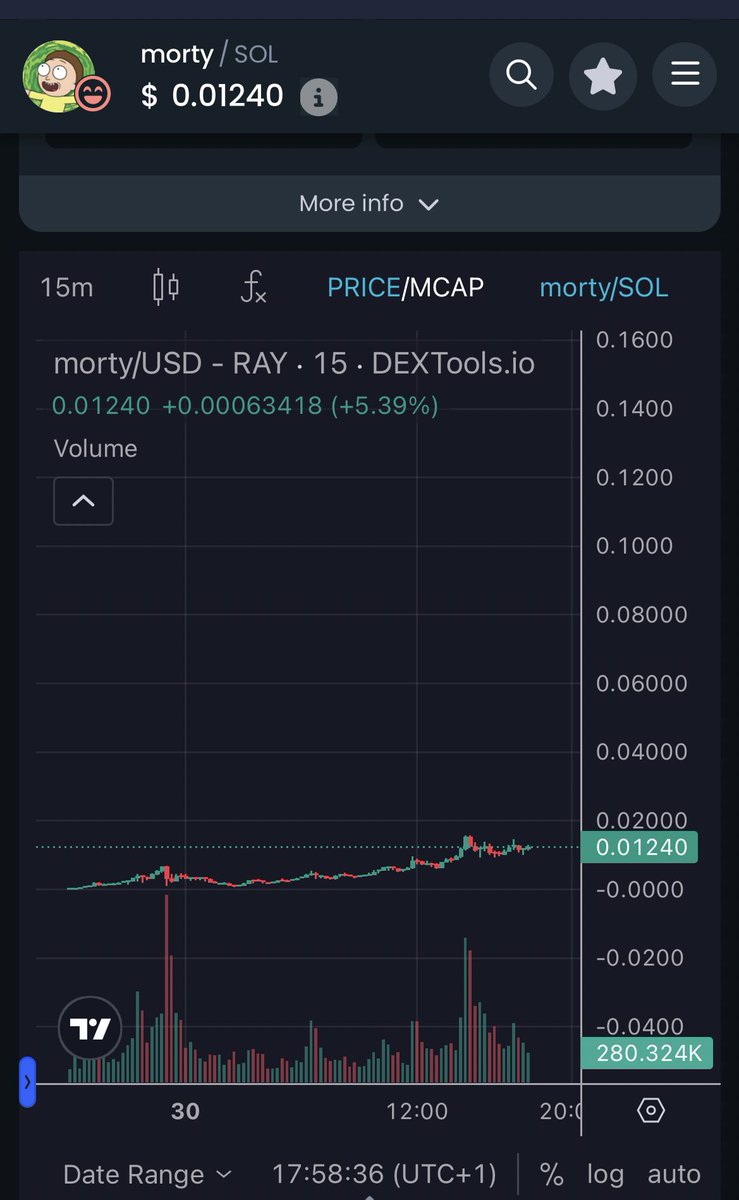Click the 30 date axis label

pyautogui.click(x=185, y=1111)
